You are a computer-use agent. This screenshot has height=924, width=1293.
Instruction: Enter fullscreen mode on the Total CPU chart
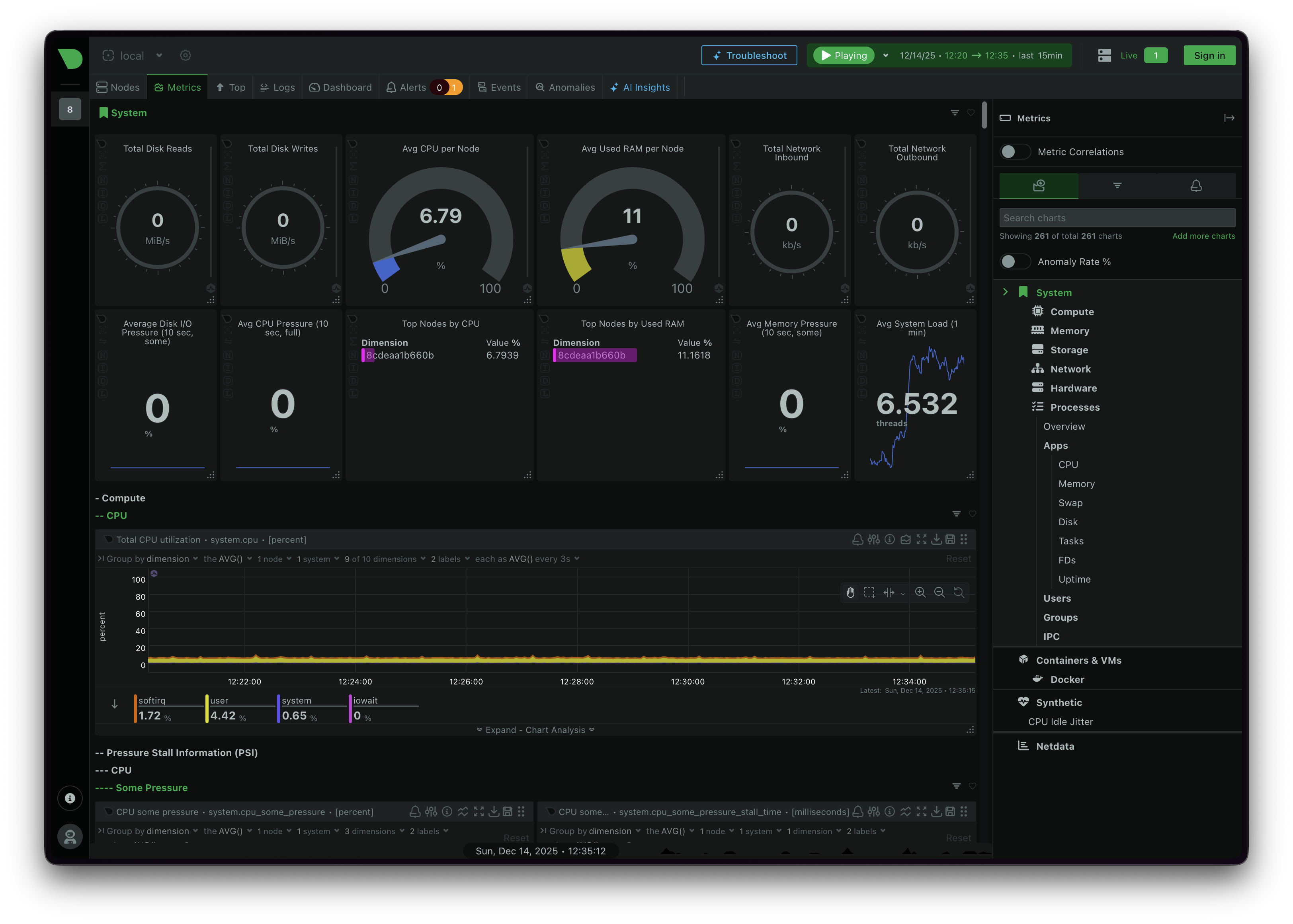[922, 539]
